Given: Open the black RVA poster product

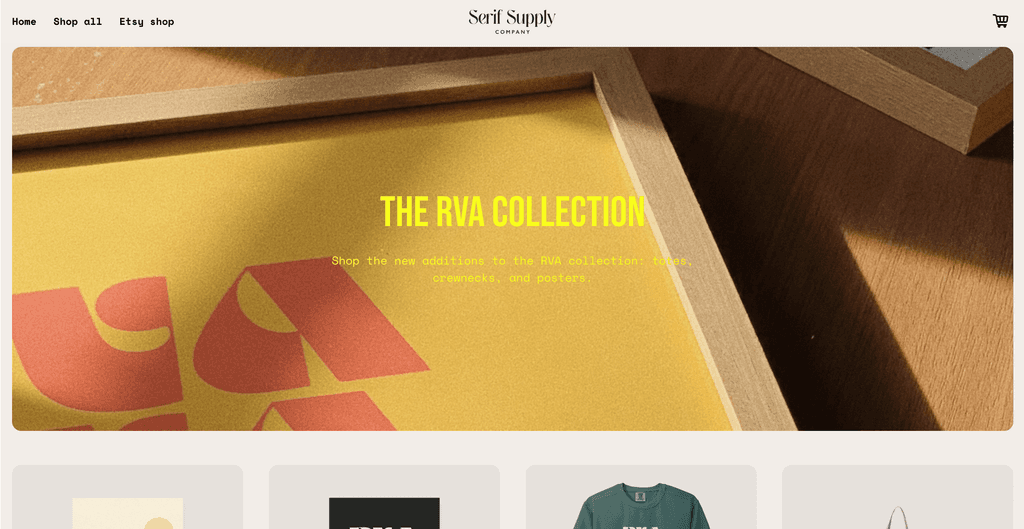Looking at the screenshot, I should pyautogui.click(x=384, y=497).
